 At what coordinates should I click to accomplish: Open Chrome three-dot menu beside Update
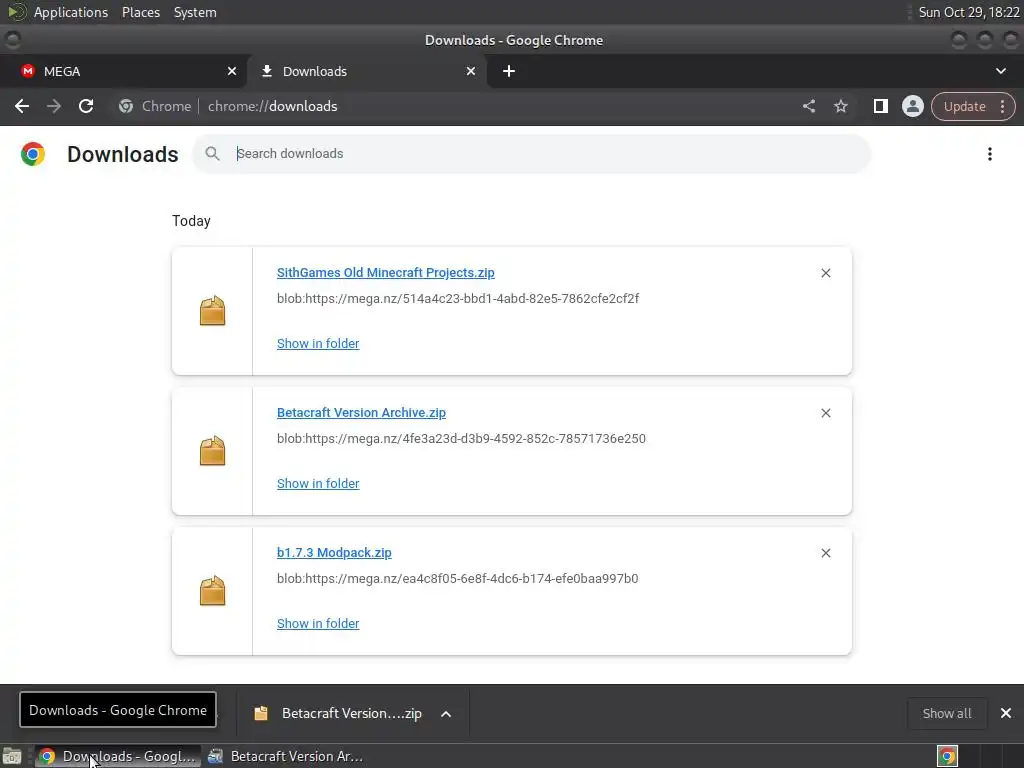pos(1002,106)
